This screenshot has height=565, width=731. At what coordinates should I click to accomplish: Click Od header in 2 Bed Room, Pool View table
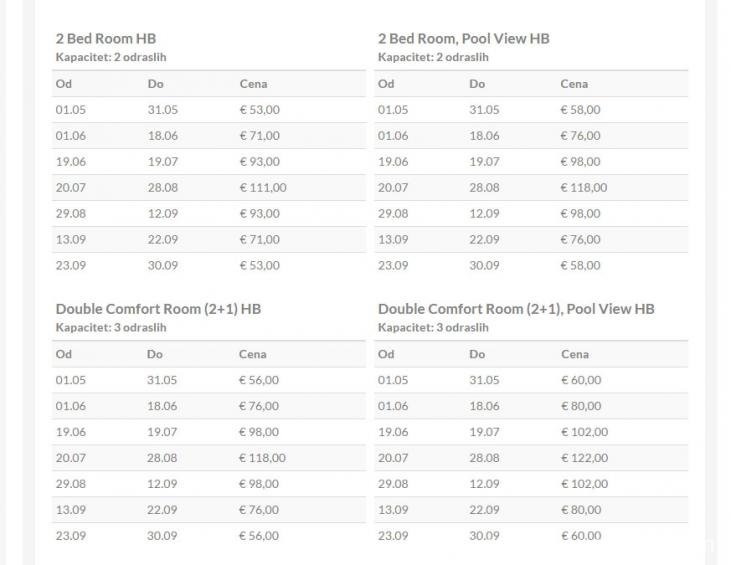point(386,84)
